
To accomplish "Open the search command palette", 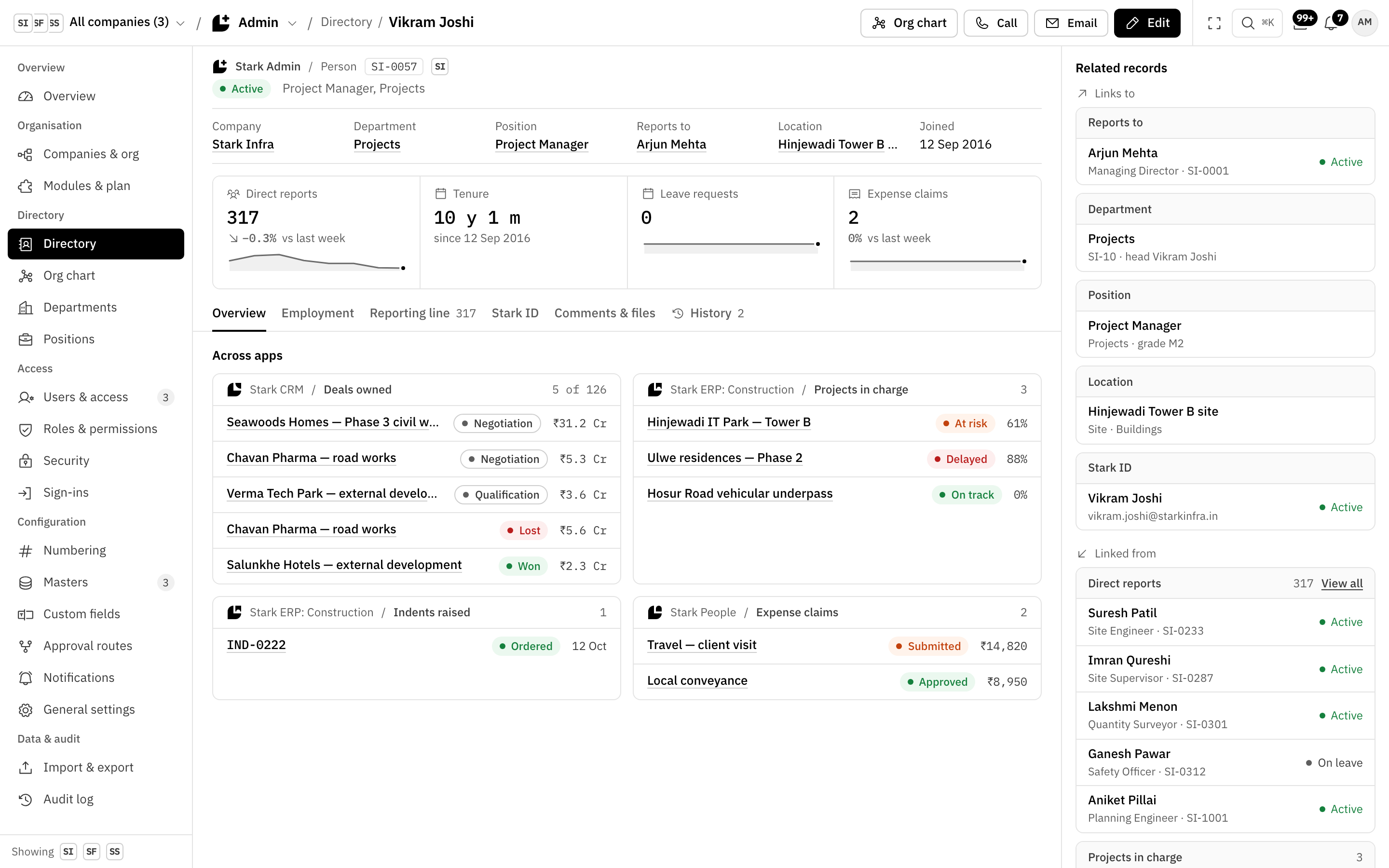I will pos(1257,23).
